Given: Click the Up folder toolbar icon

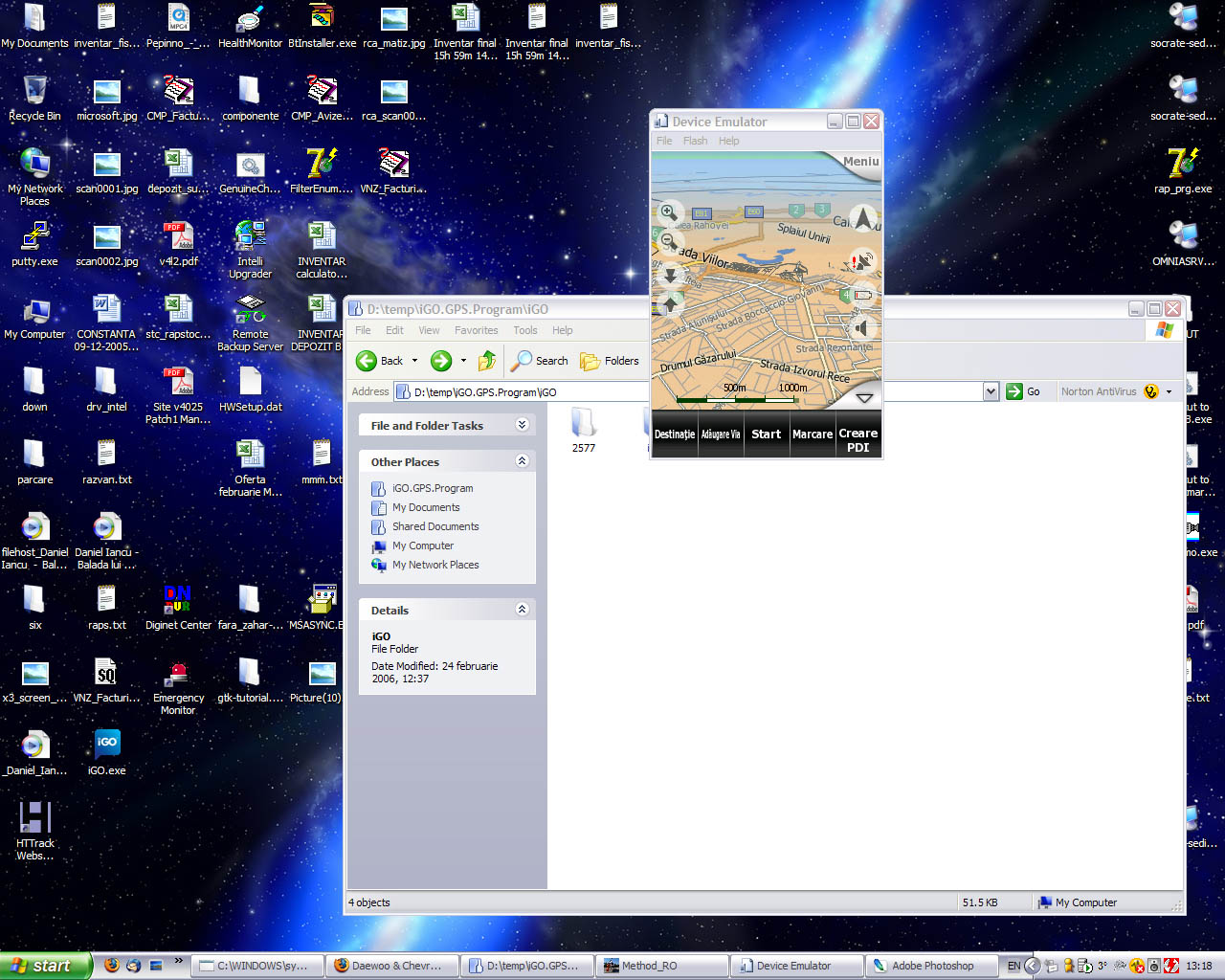Looking at the screenshot, I should pyautogui.click(x=487, y=361).
